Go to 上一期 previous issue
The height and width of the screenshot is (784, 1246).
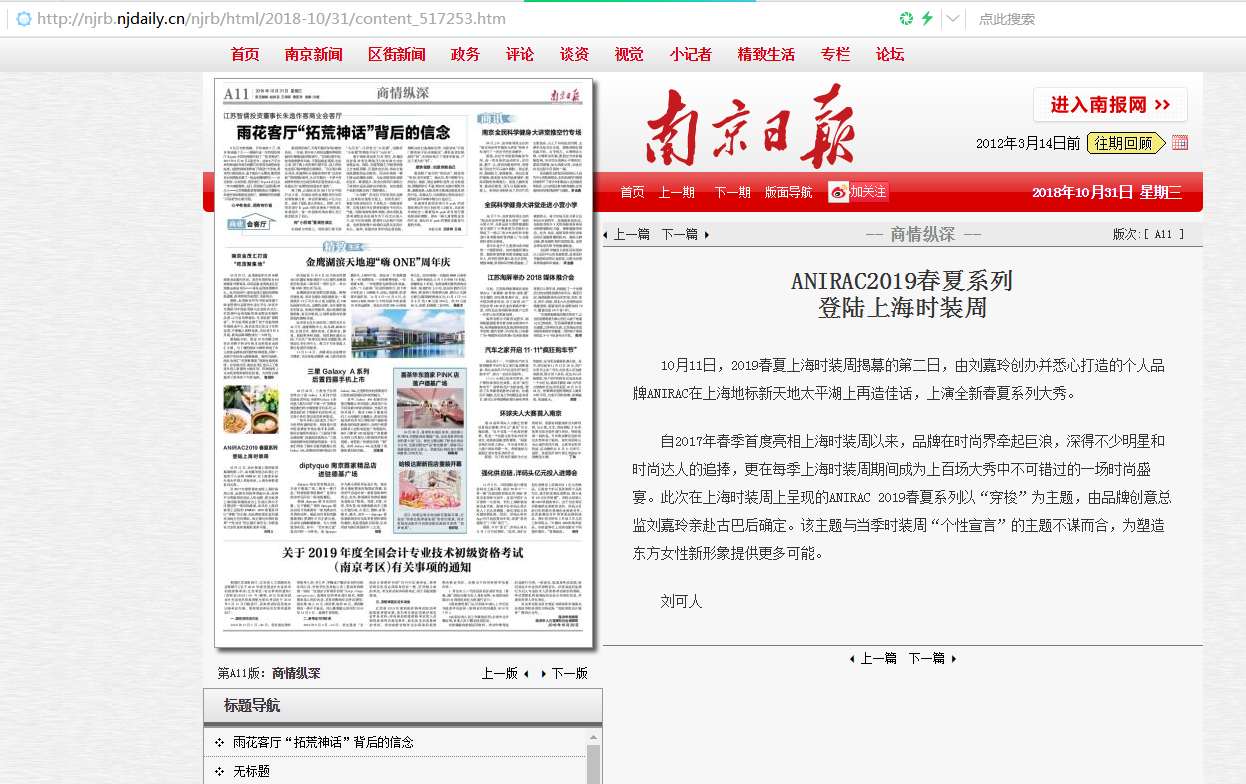pyautogui.click(x=677, y=192)
